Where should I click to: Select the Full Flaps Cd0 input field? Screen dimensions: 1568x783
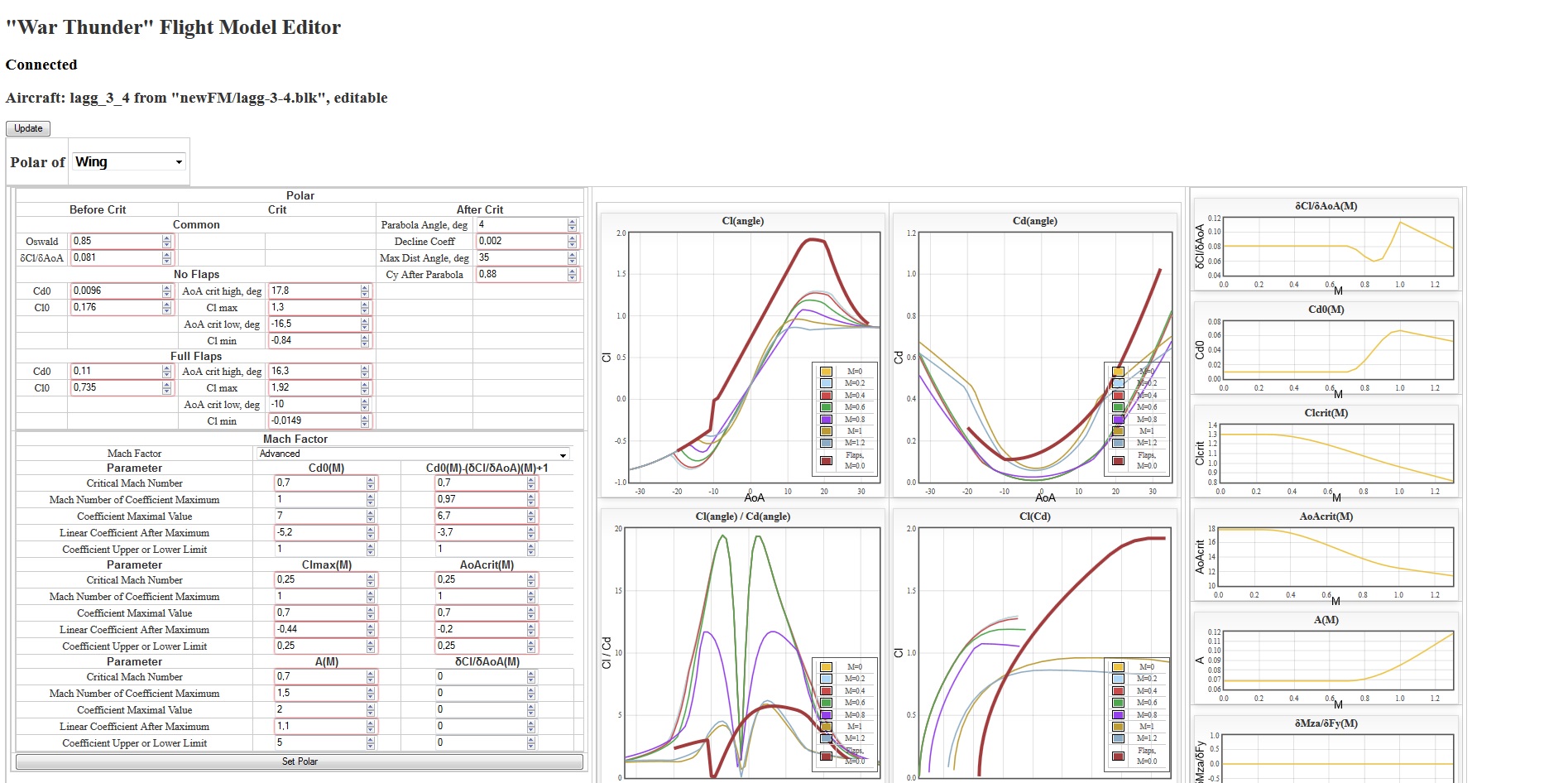tap(116, 371)
